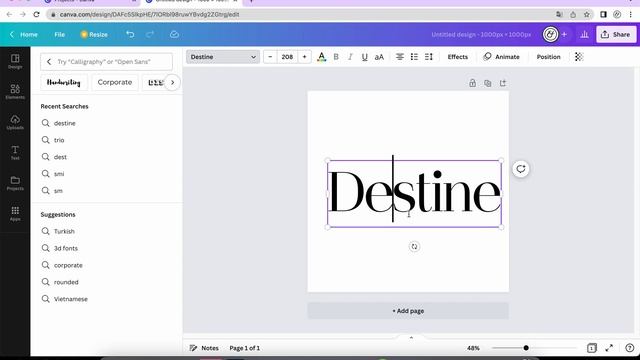The height and width of the screenshot is (360, 640).
Task: Change text alignment
Action: [x=400, y=57]
